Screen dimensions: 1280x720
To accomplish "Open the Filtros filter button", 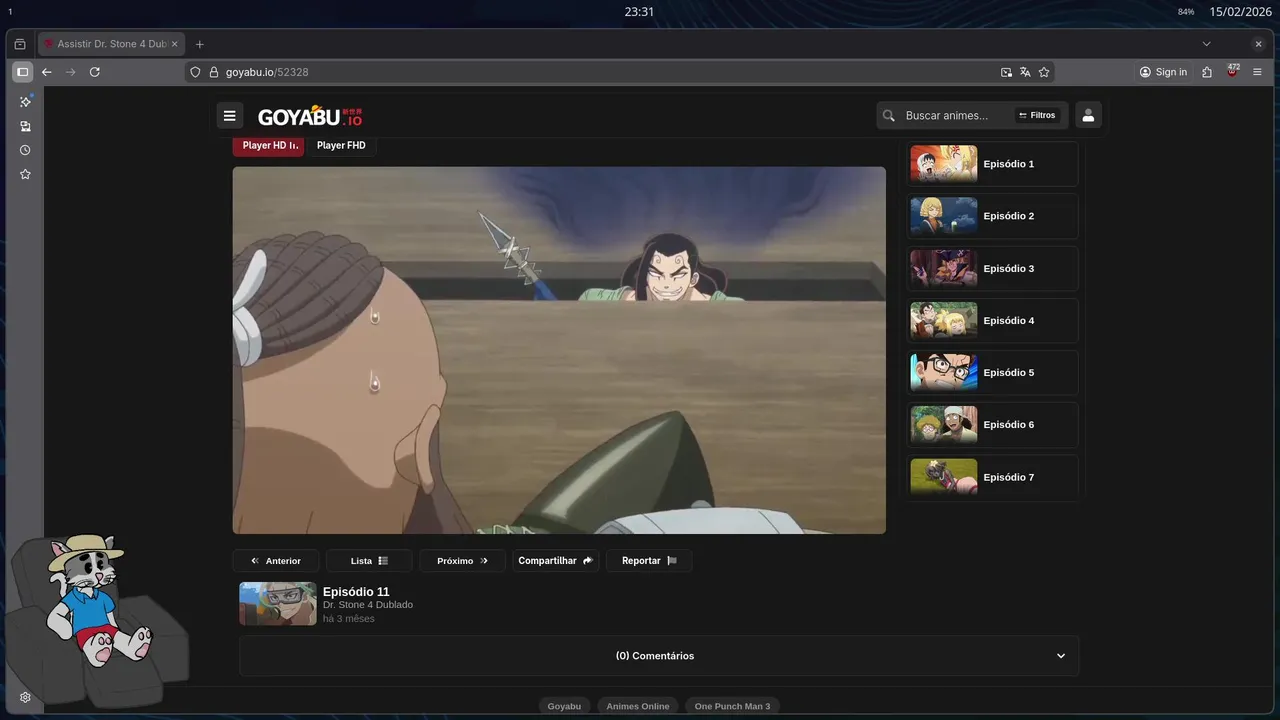I will 1037,115.
